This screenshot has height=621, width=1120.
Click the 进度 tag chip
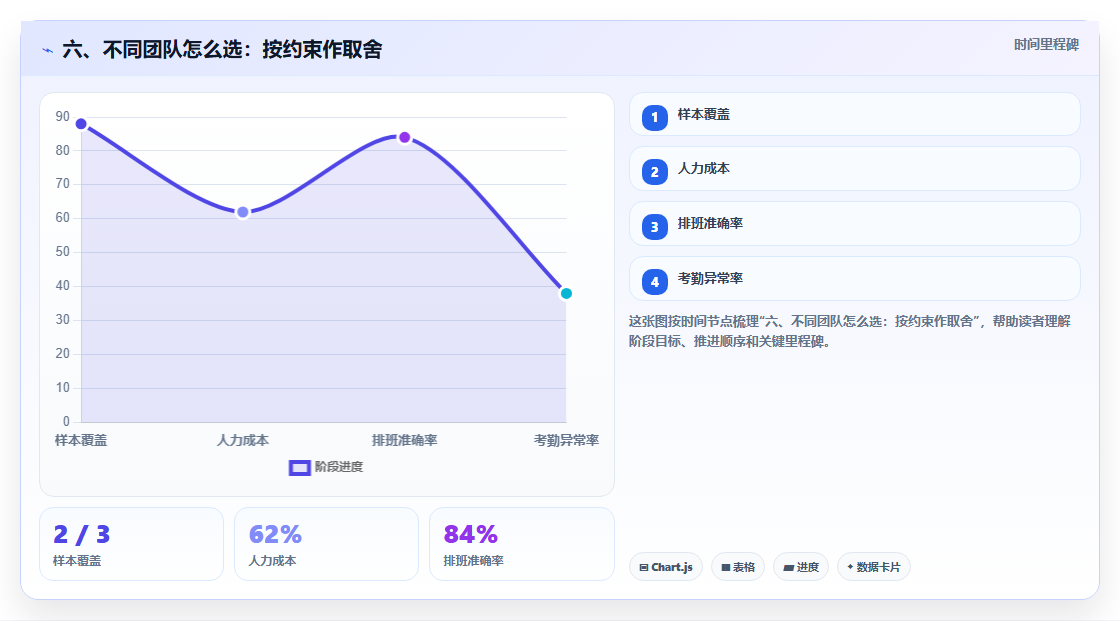[801, 567]
